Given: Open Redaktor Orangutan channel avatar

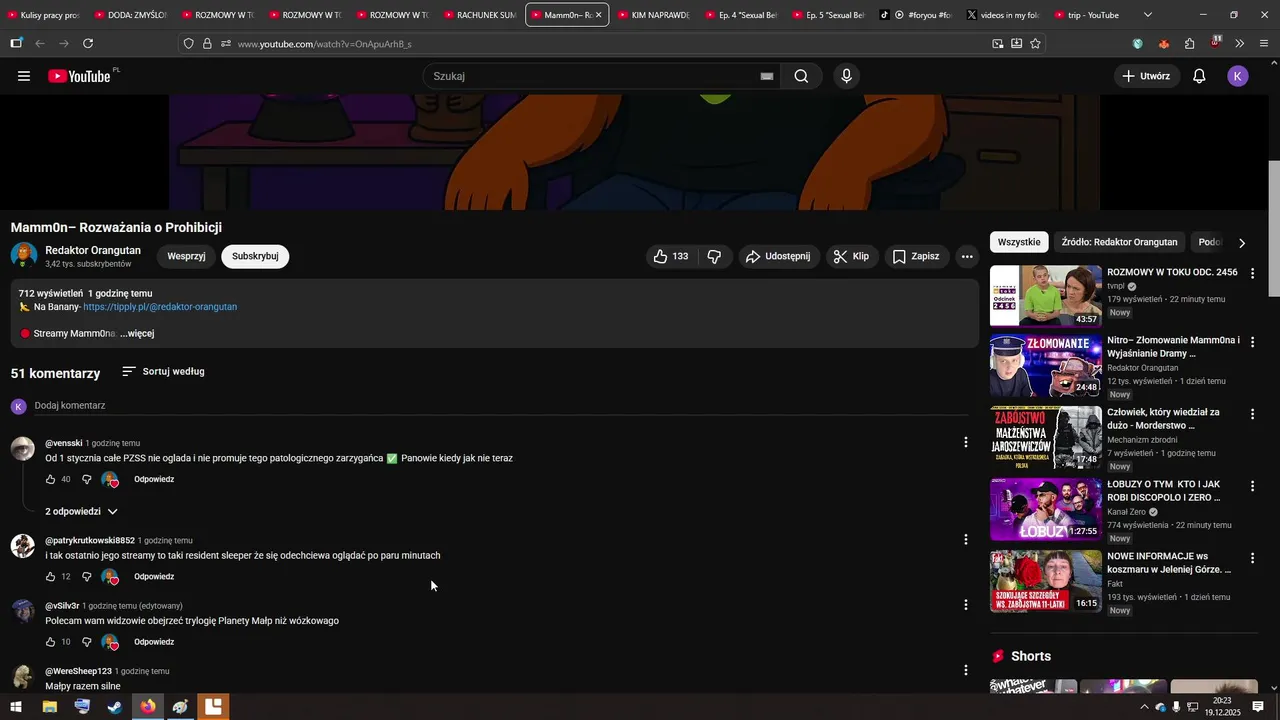Looking at the screenshot, I should [x=24, y=255].
